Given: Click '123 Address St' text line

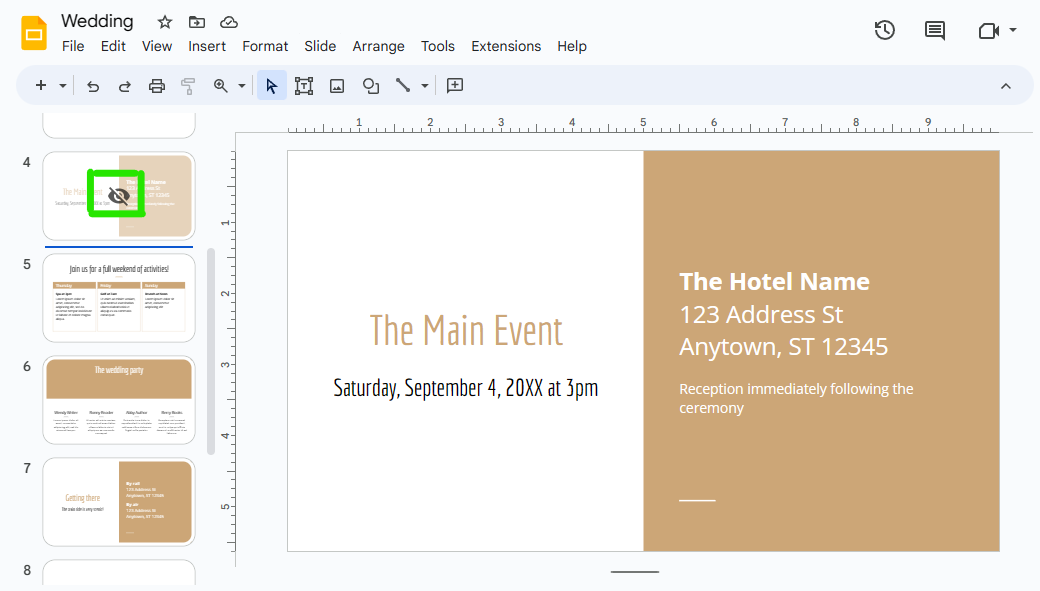Looking at the screenshot, I should pyautogui.click(x=761, y=314).
